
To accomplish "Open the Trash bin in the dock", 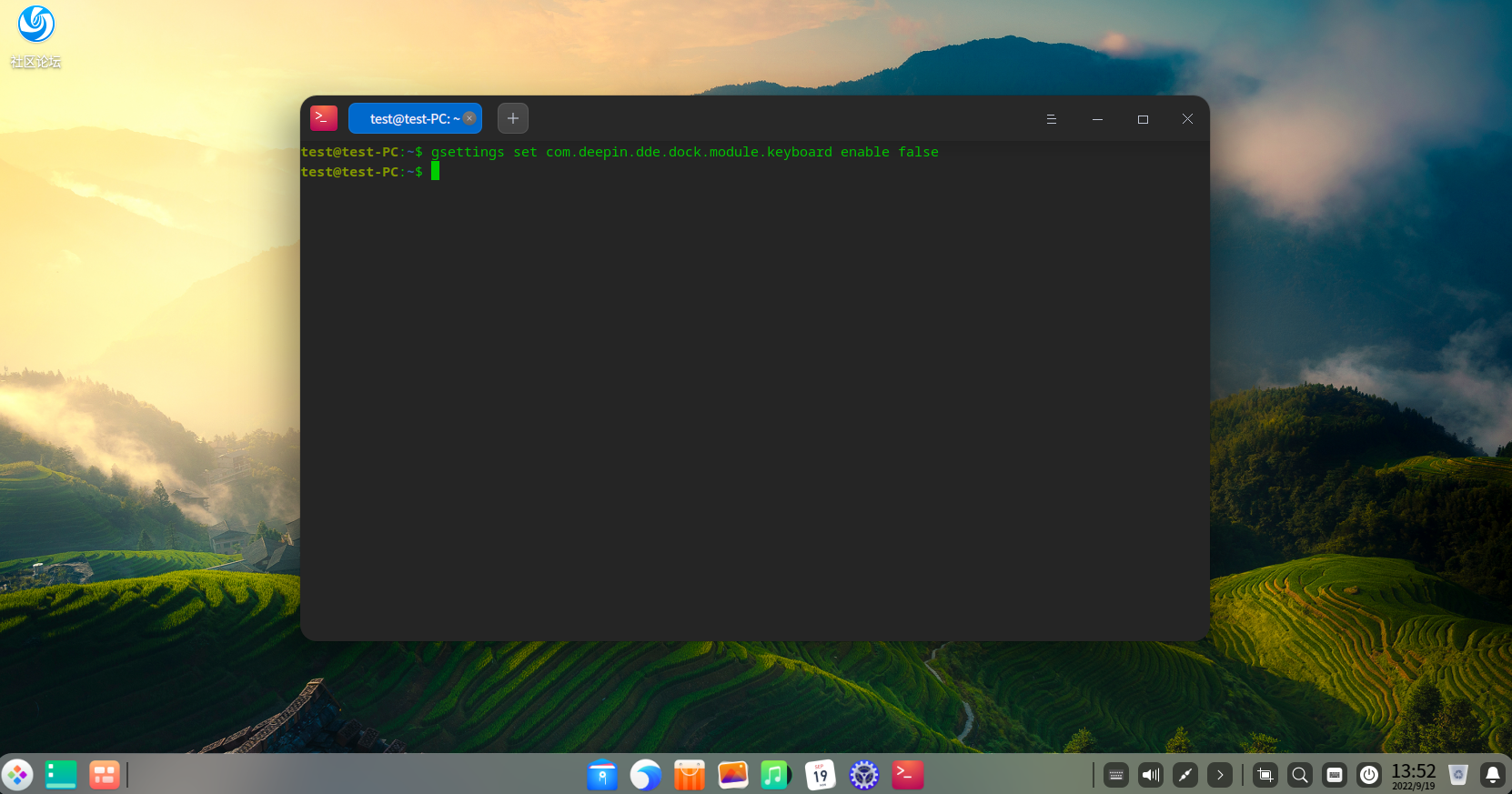I will (x=1458, y=775).
